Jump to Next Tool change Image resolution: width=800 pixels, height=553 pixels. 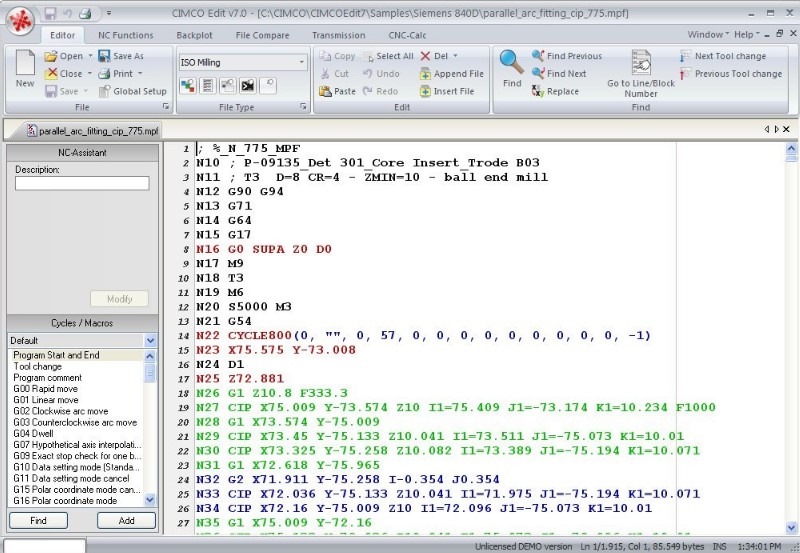click(x=723, y=56)
